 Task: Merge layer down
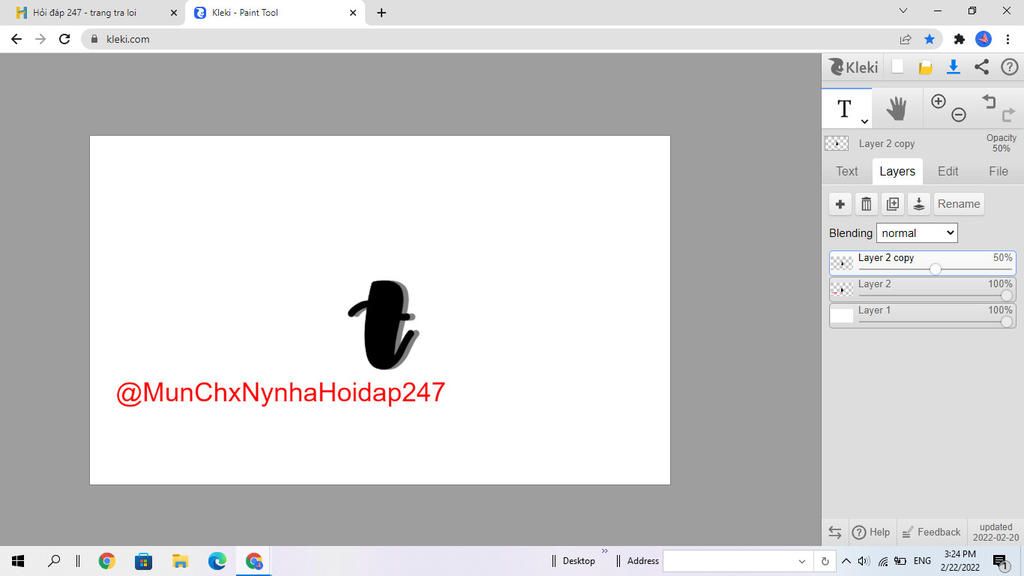pos(918,204)
